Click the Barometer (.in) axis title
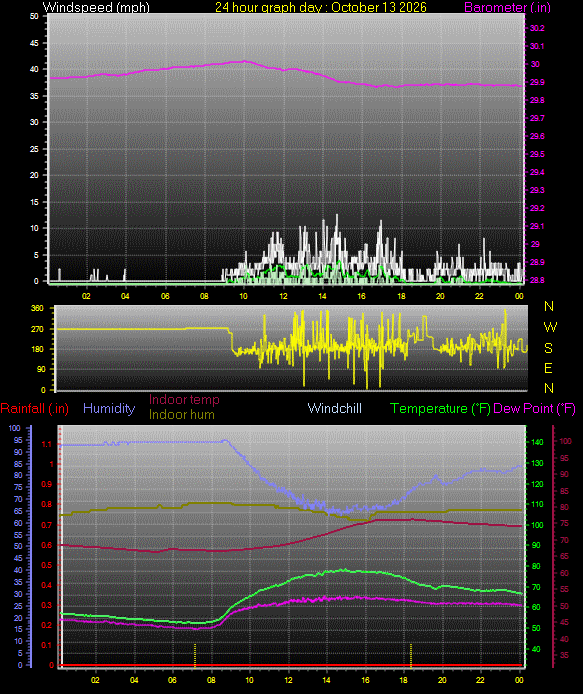Viewport: 583px width, 694px height. coord(507,8)
